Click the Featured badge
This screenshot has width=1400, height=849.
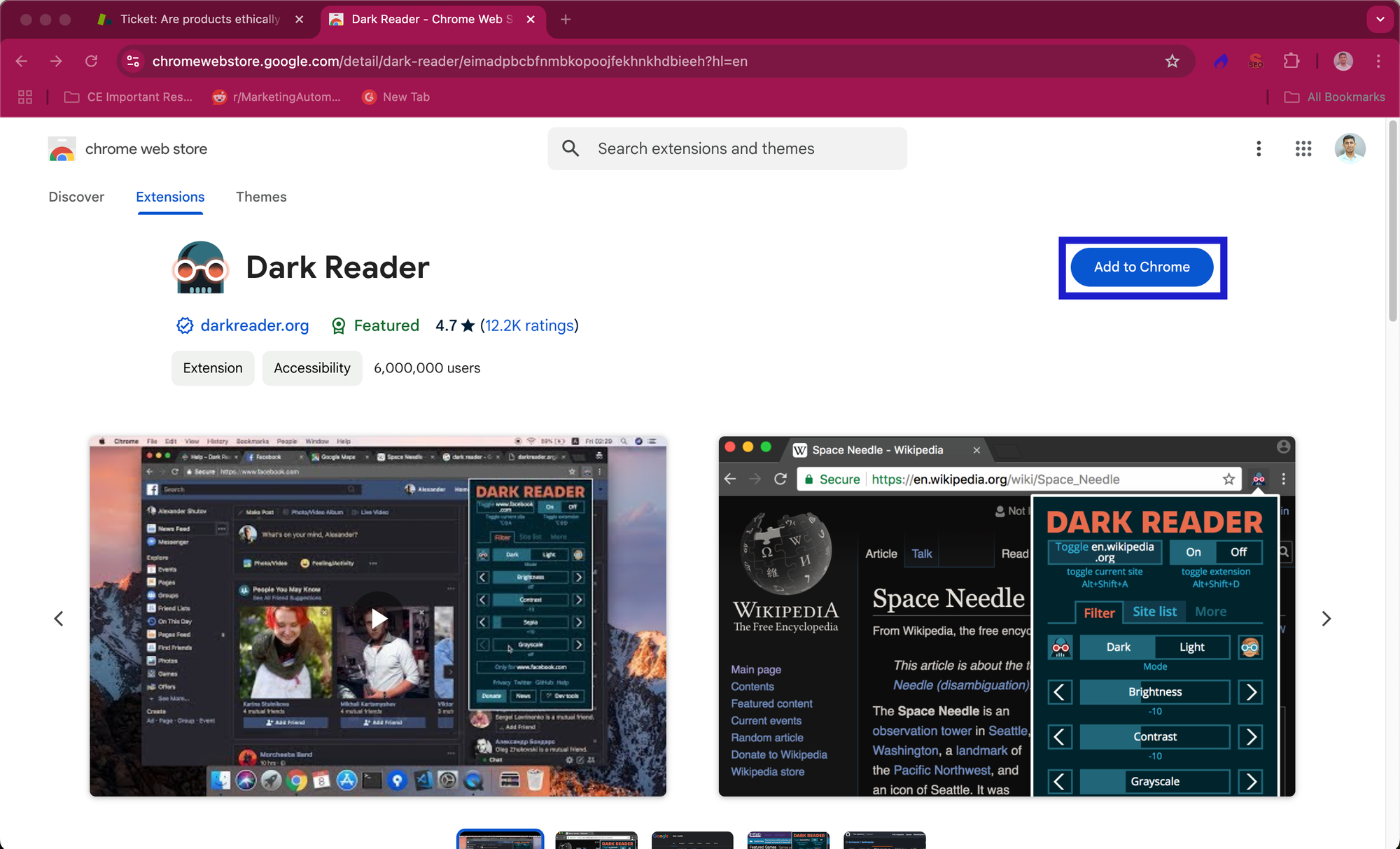[x=375, y=325]
